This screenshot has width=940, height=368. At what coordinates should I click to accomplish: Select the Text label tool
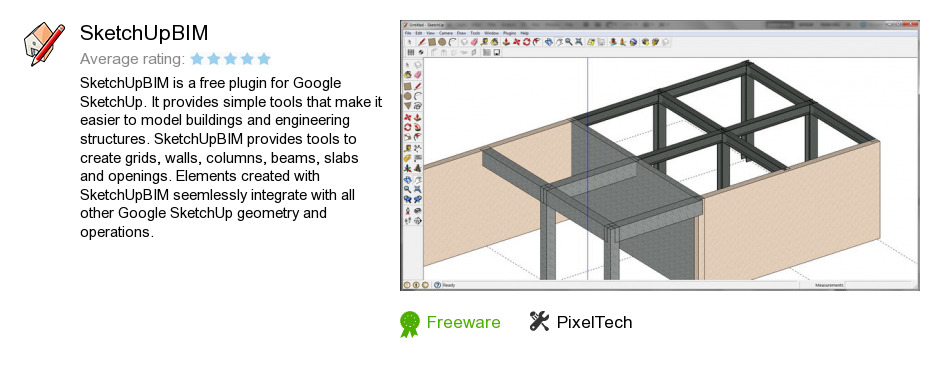(x=418, y=158)
